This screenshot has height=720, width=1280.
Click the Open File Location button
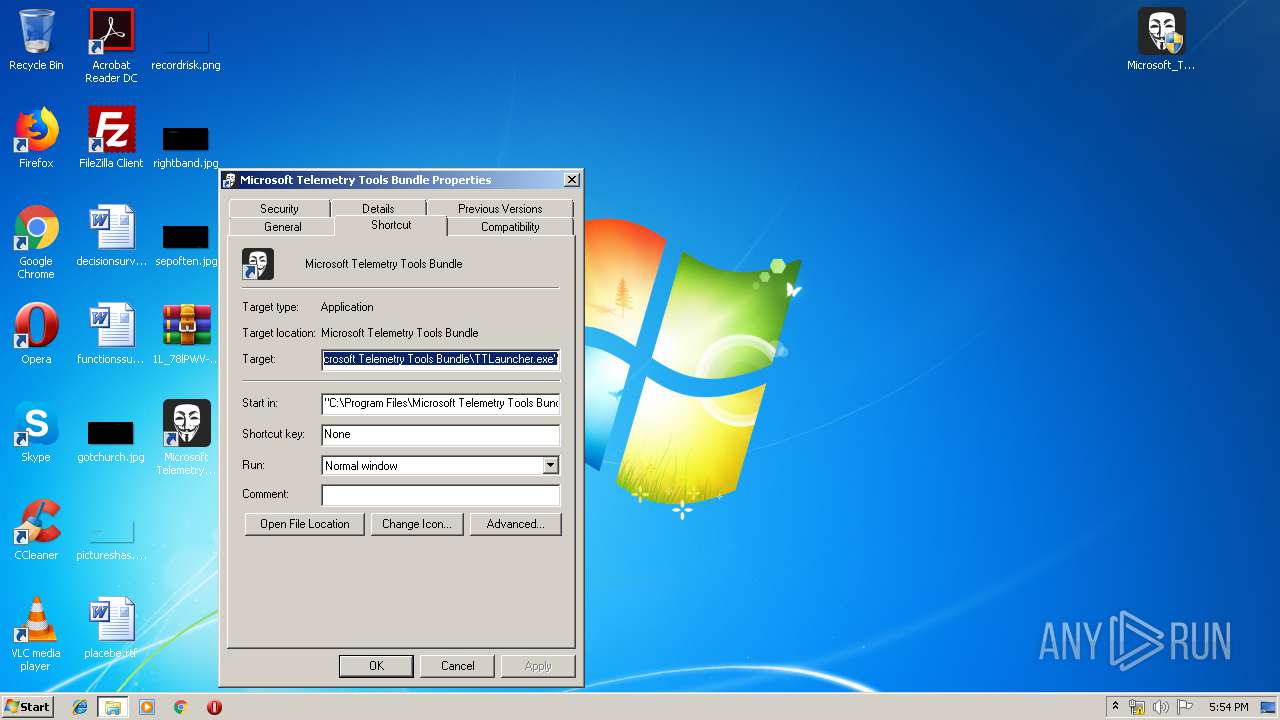[305, 524]
